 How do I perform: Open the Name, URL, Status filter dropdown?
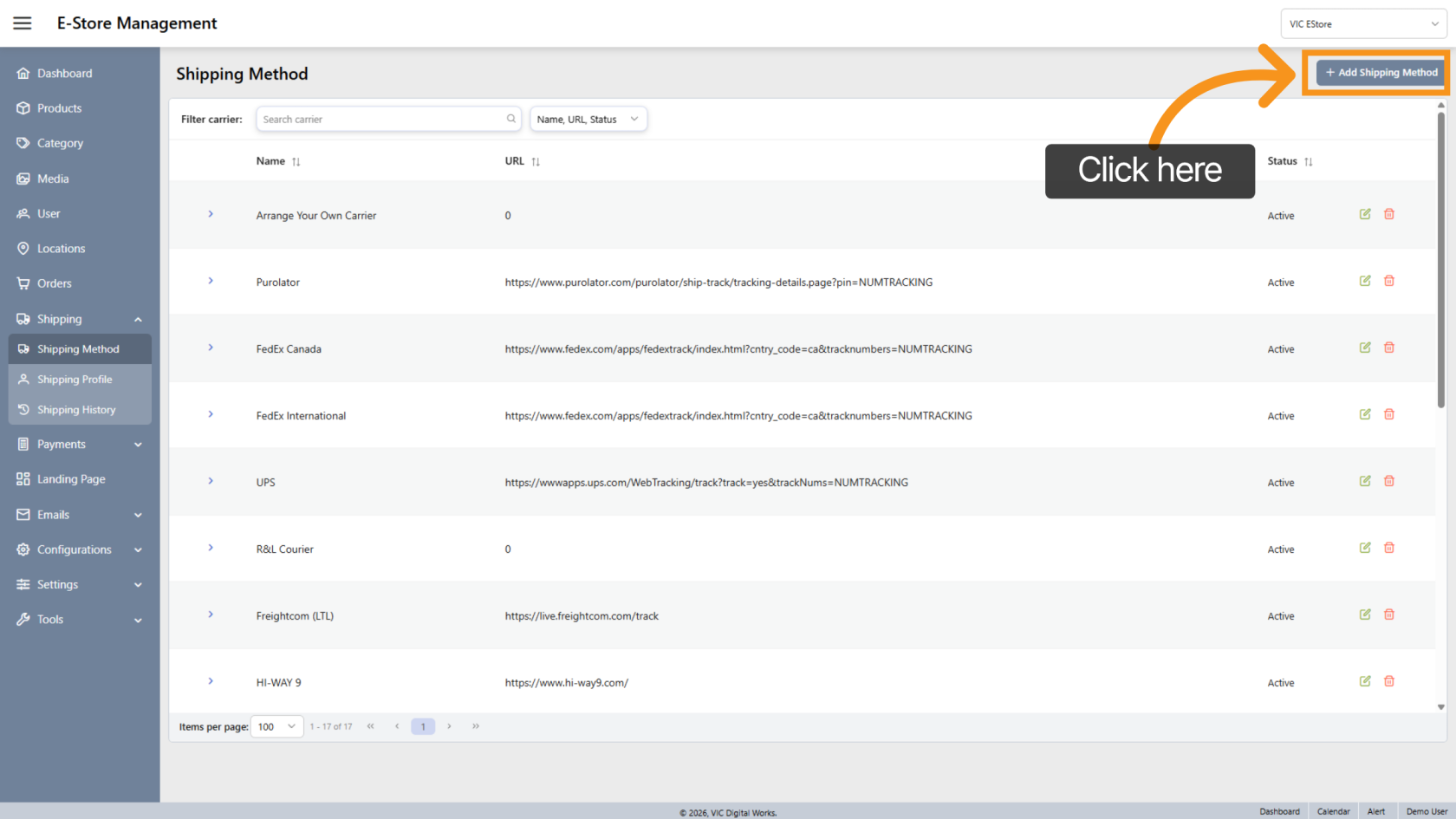(x=588, y=120)
